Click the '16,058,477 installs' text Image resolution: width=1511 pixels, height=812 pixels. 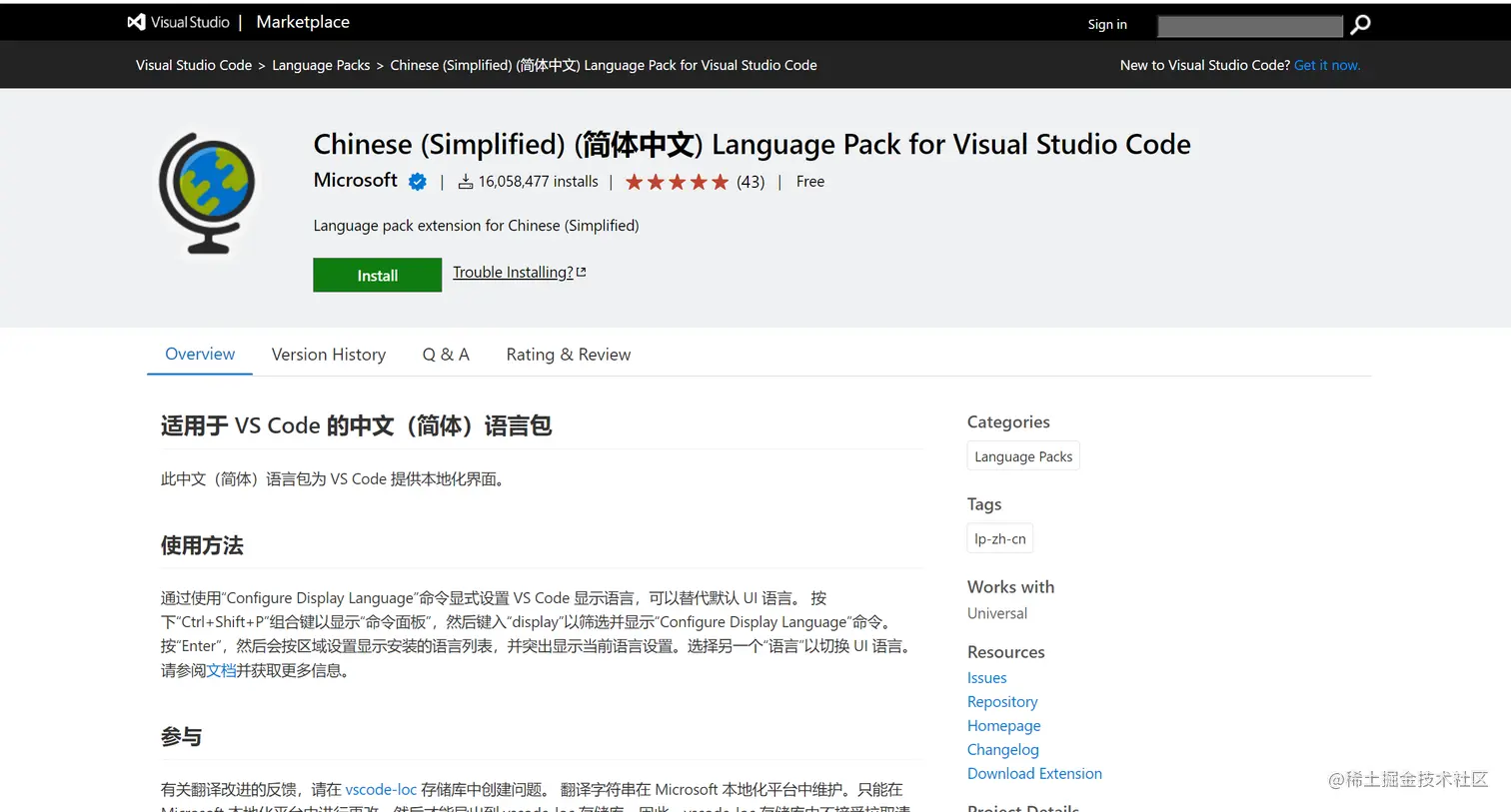pyautogui.click(x=539, y=182)
